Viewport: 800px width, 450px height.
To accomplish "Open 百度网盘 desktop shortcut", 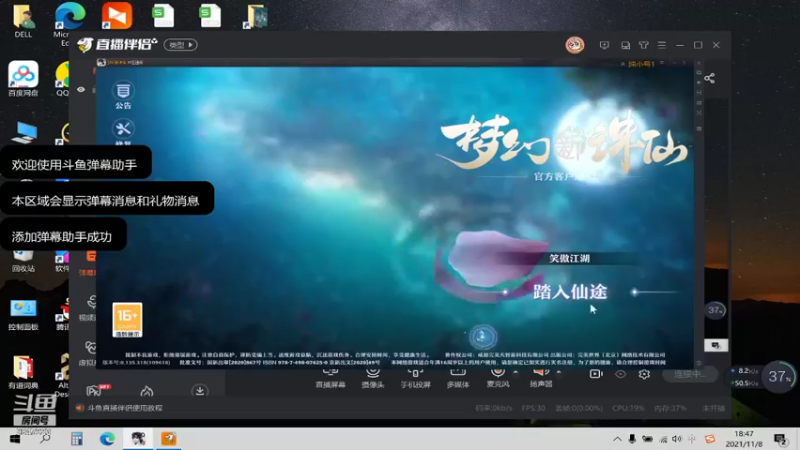I will pos(23,79).
